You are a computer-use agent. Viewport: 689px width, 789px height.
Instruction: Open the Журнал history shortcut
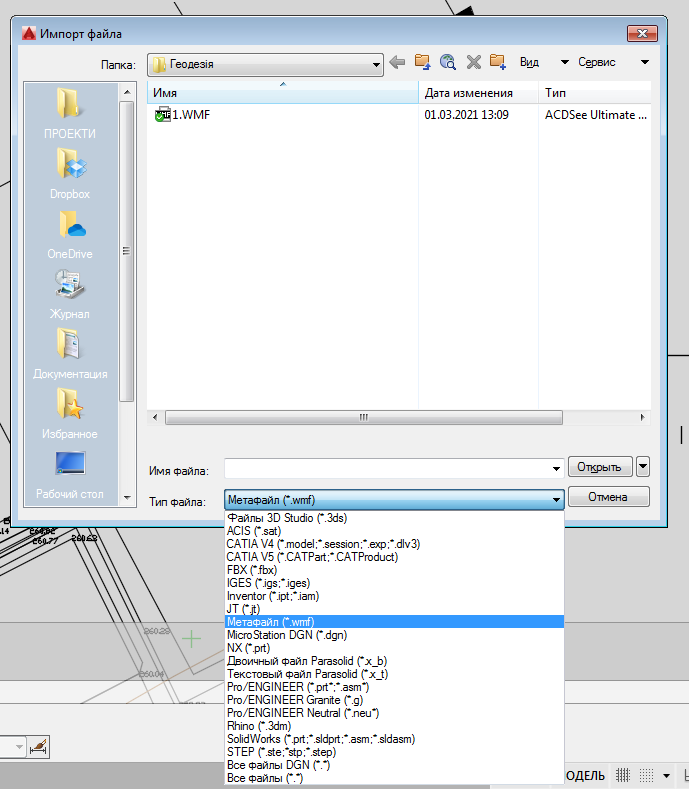[70, 293]
